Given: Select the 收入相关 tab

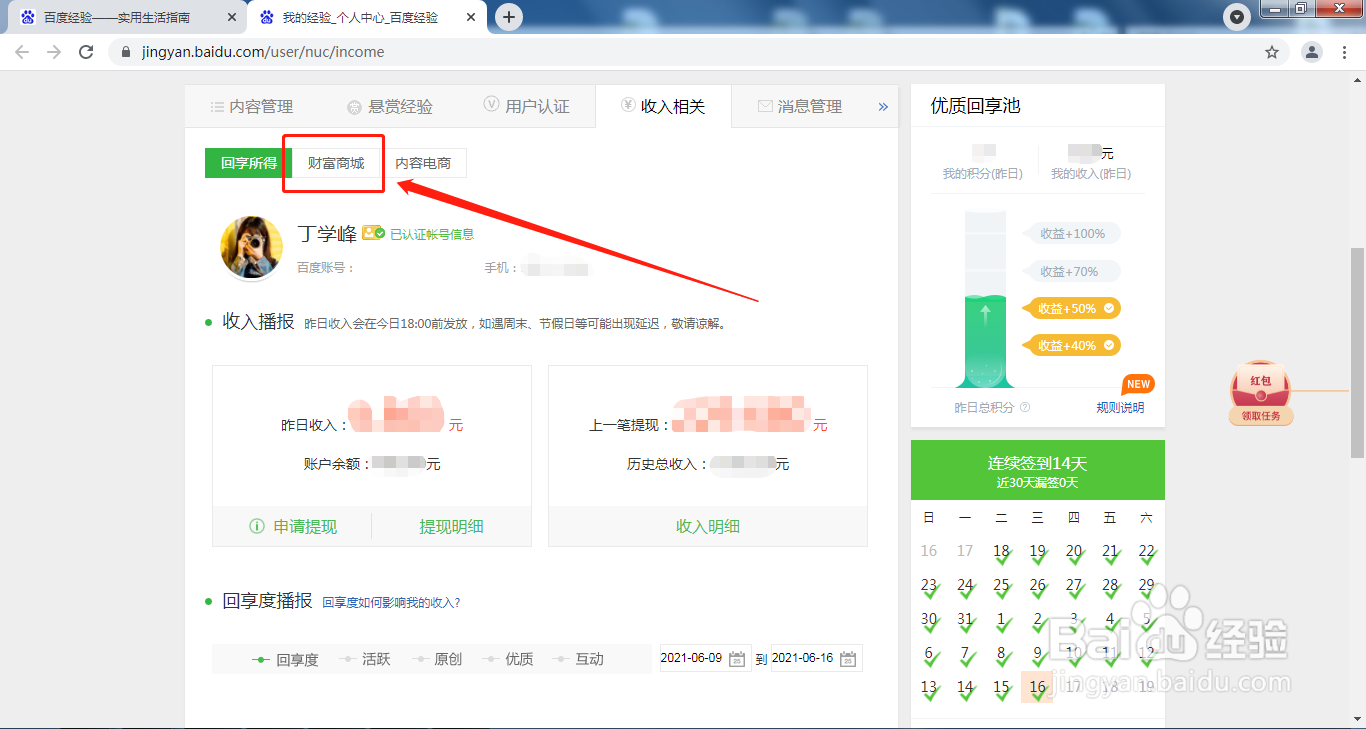Looking at the screenshot, I should coord(663,106).
